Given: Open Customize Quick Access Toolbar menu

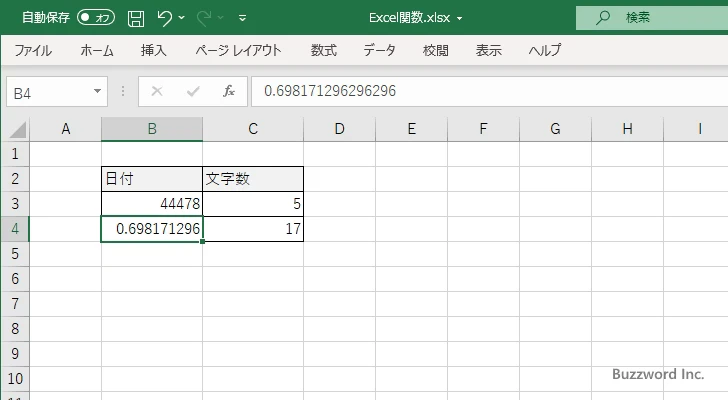Looking at the screenshot, I should 242,19.
